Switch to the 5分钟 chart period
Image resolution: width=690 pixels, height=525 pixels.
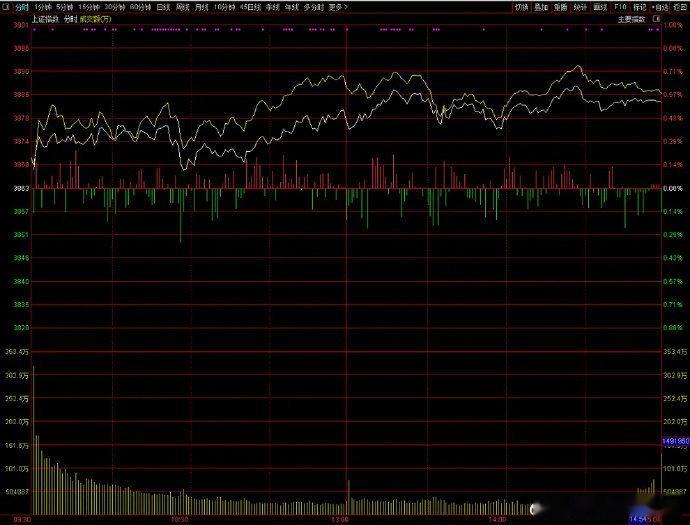(x=65, y=7)
